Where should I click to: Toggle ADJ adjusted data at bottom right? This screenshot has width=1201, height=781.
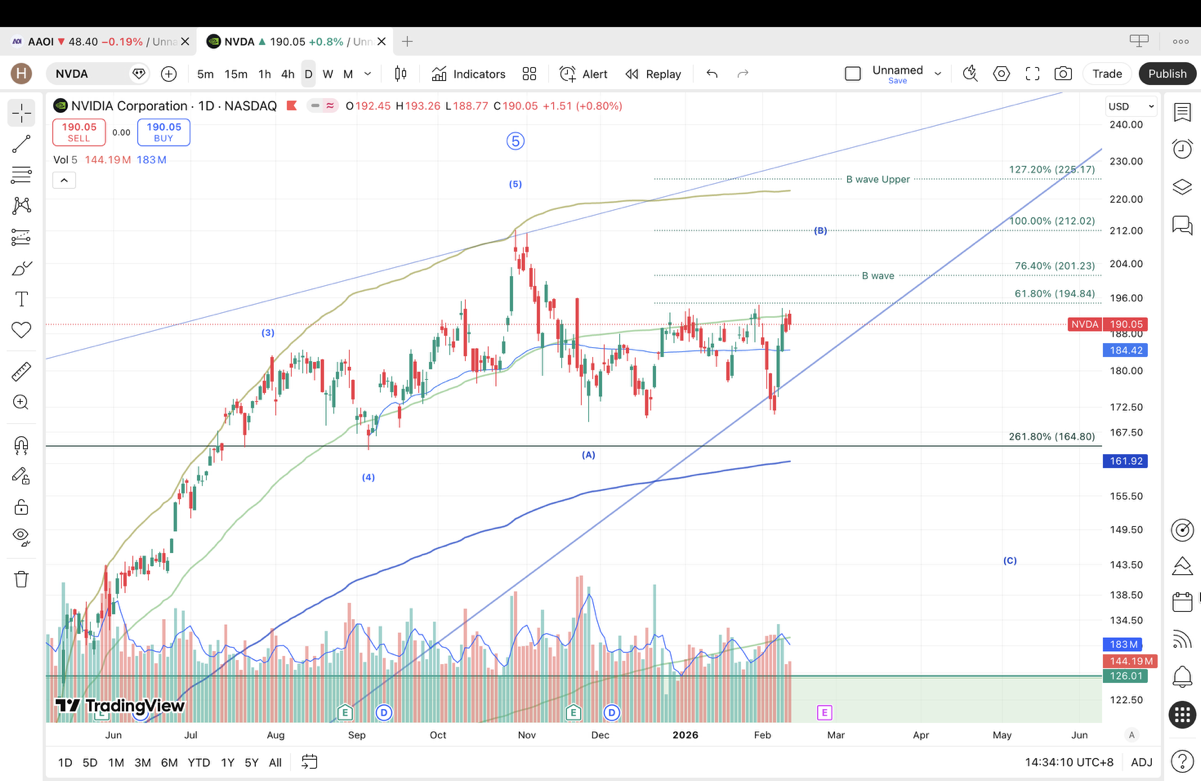pyautogui.click(x=1141, y=762)
